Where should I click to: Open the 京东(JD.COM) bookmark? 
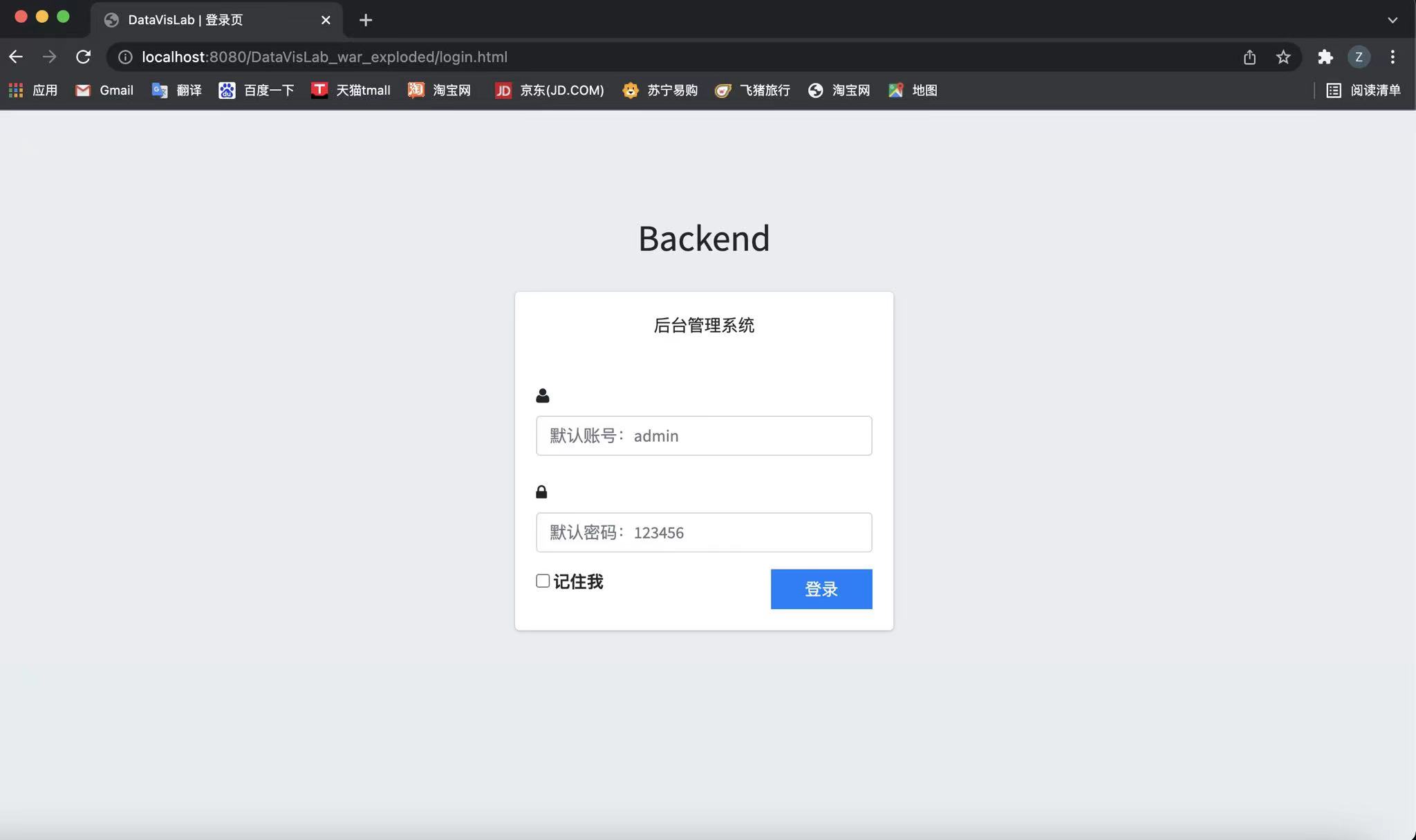coord(548,90)
